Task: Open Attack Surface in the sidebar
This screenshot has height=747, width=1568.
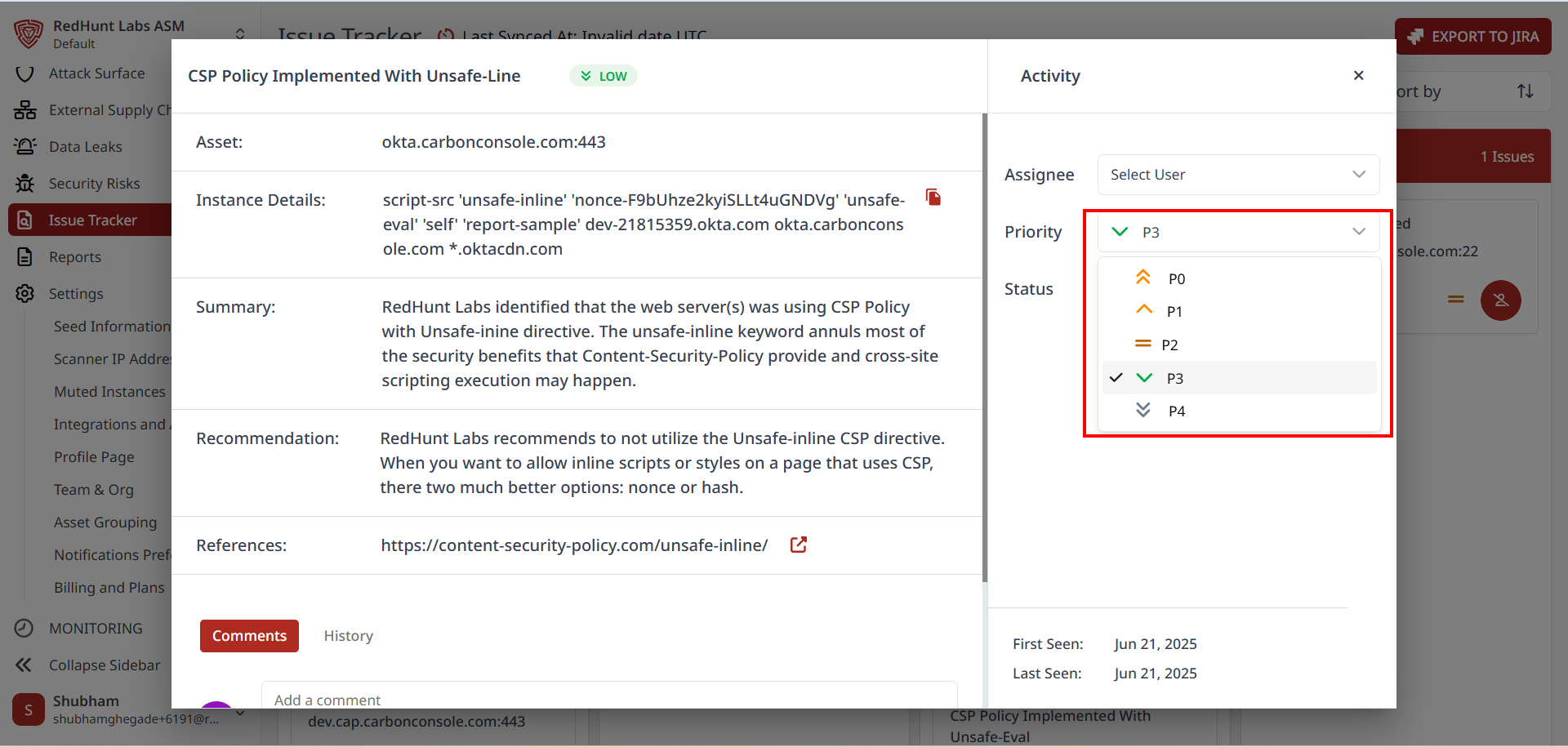Action: (x=96, y=73)
